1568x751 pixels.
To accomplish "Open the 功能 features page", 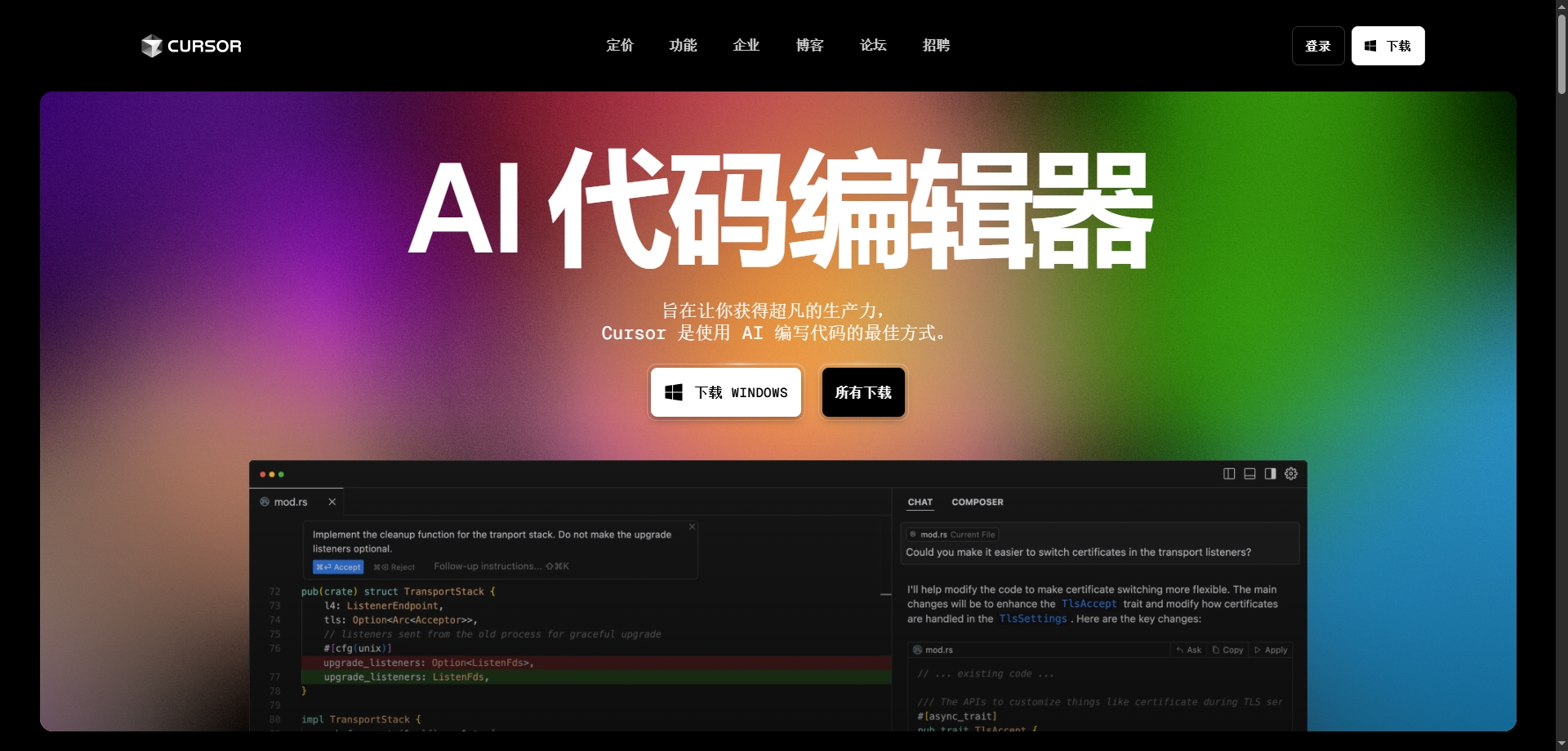I will tap(683, 46).
